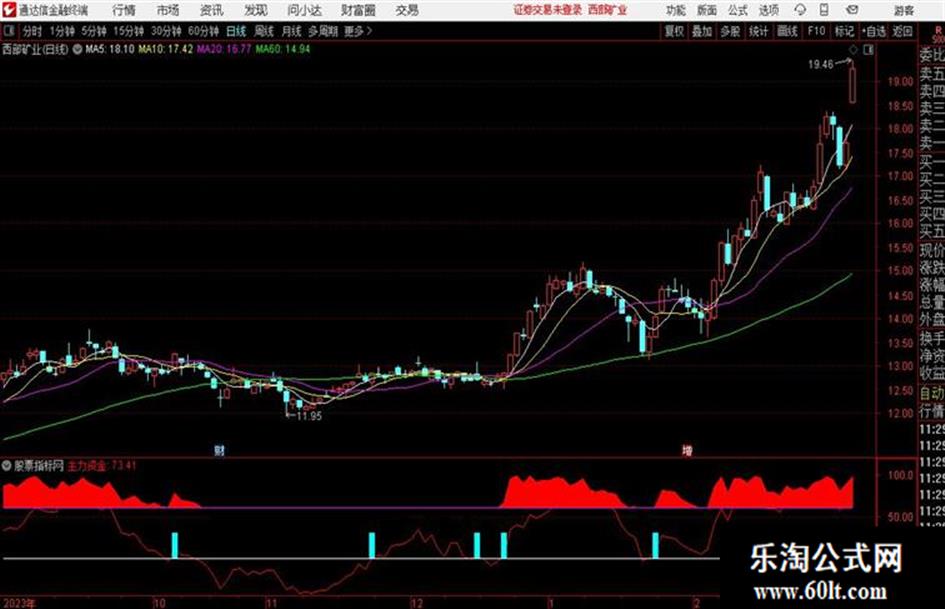Switch to the 5分钟 period tab

(94, 31)
